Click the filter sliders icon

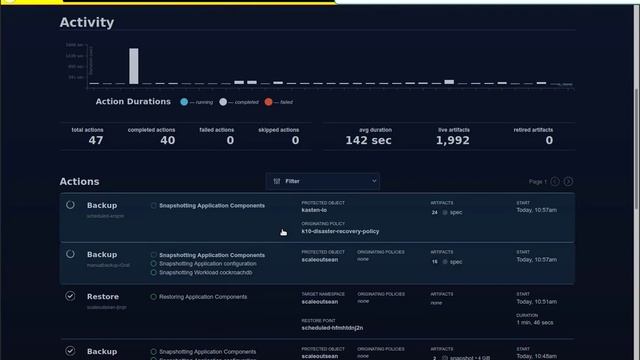tap(277, 181)
